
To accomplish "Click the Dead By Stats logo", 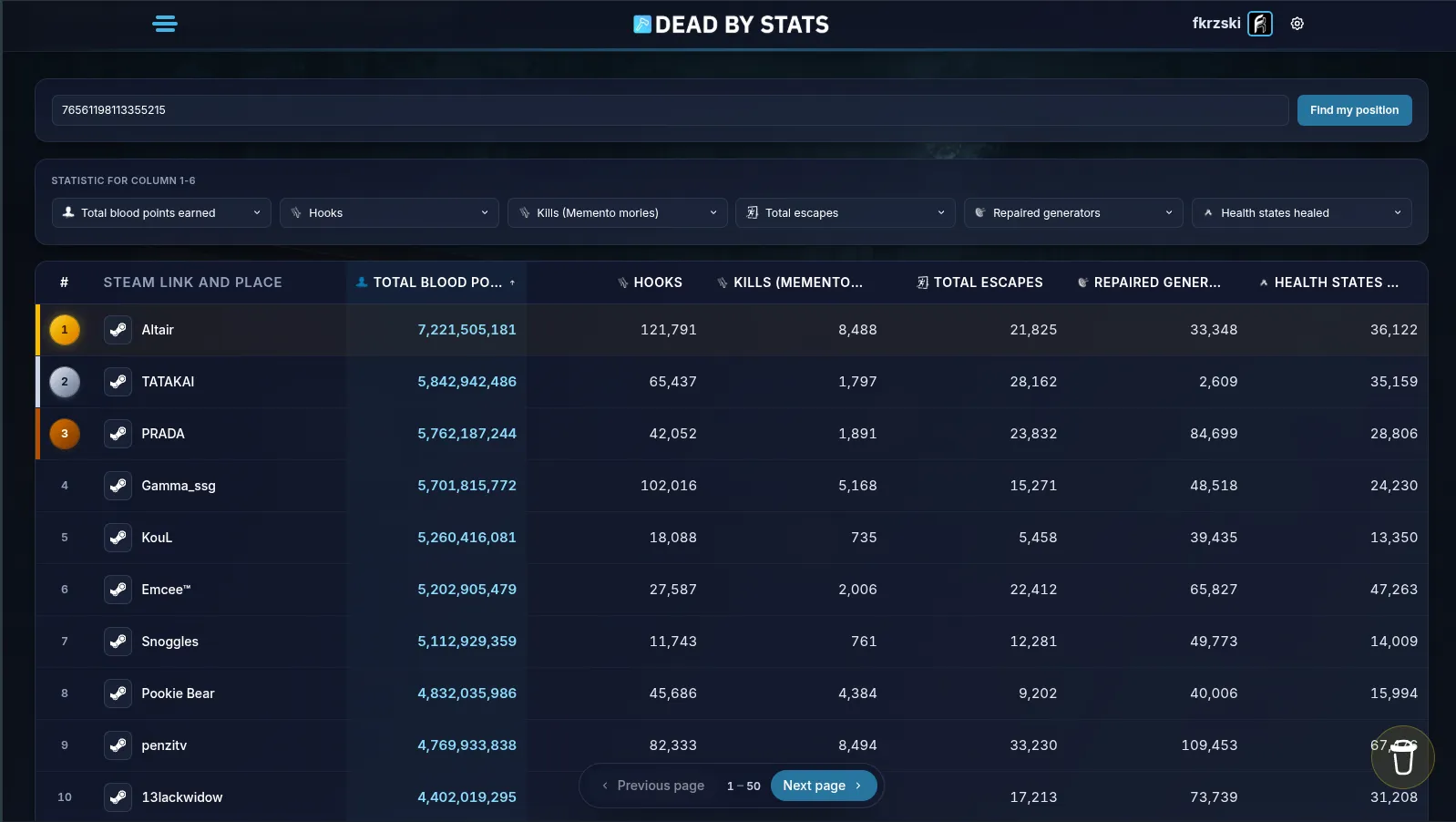I will 732,25.
